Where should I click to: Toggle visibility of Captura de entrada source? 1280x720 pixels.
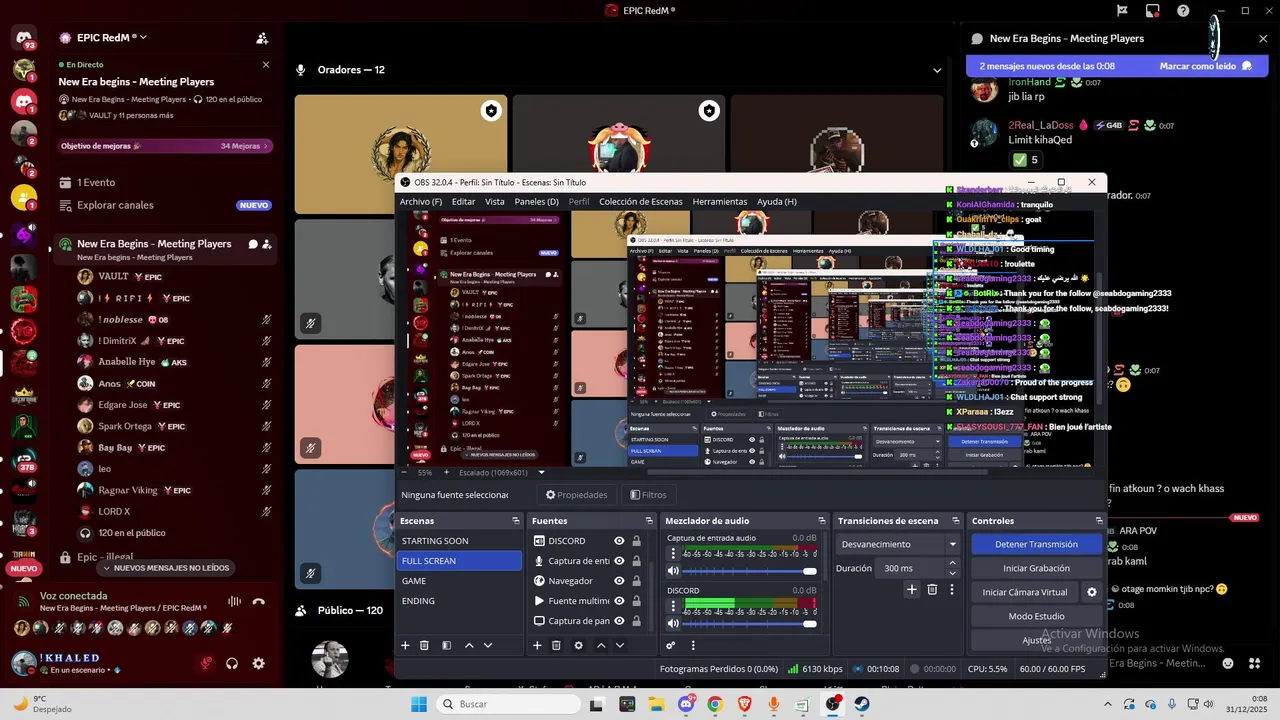[x=619, y=561]
